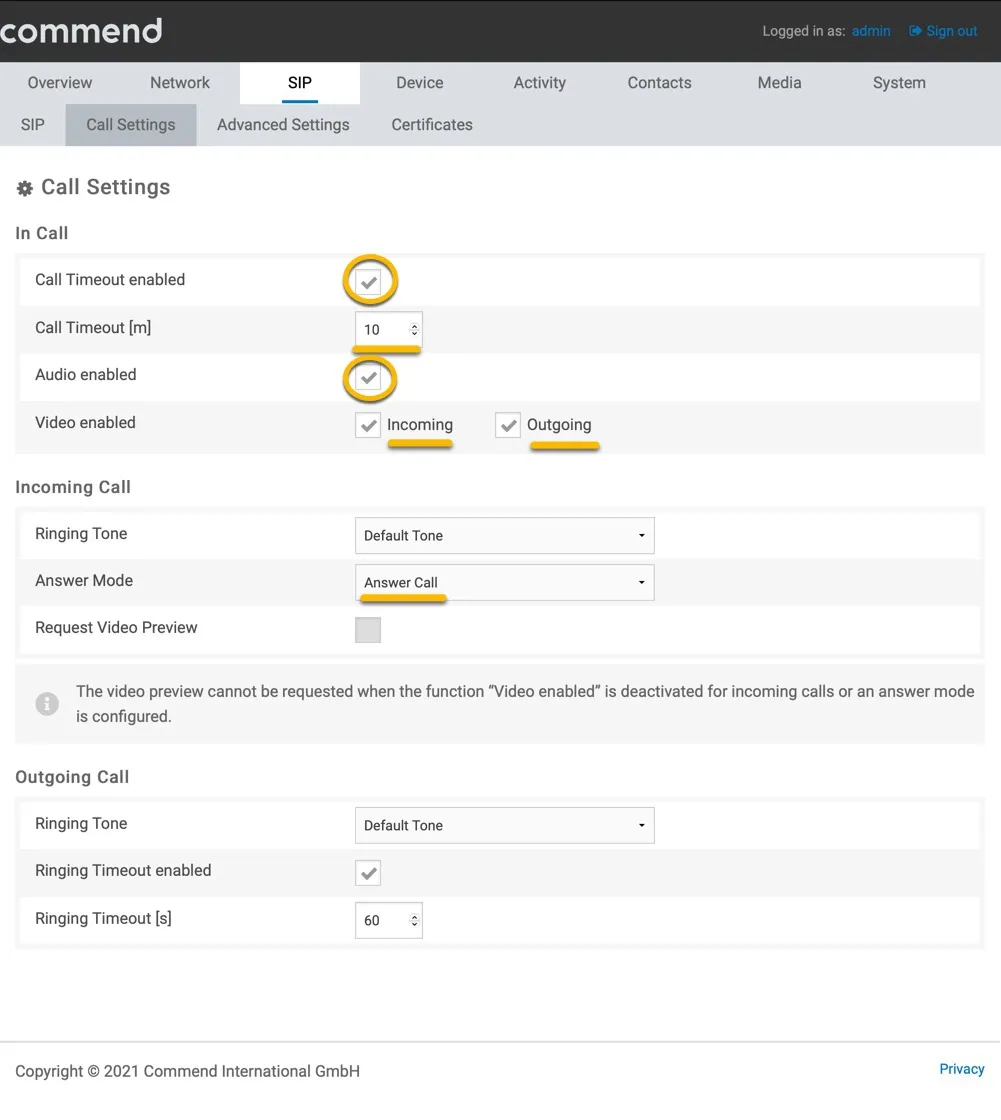Click the Copyright 2021 Commend International text
Image resolution: width=1001 pixels, height=1120 pixels.
click(187, 1071)
